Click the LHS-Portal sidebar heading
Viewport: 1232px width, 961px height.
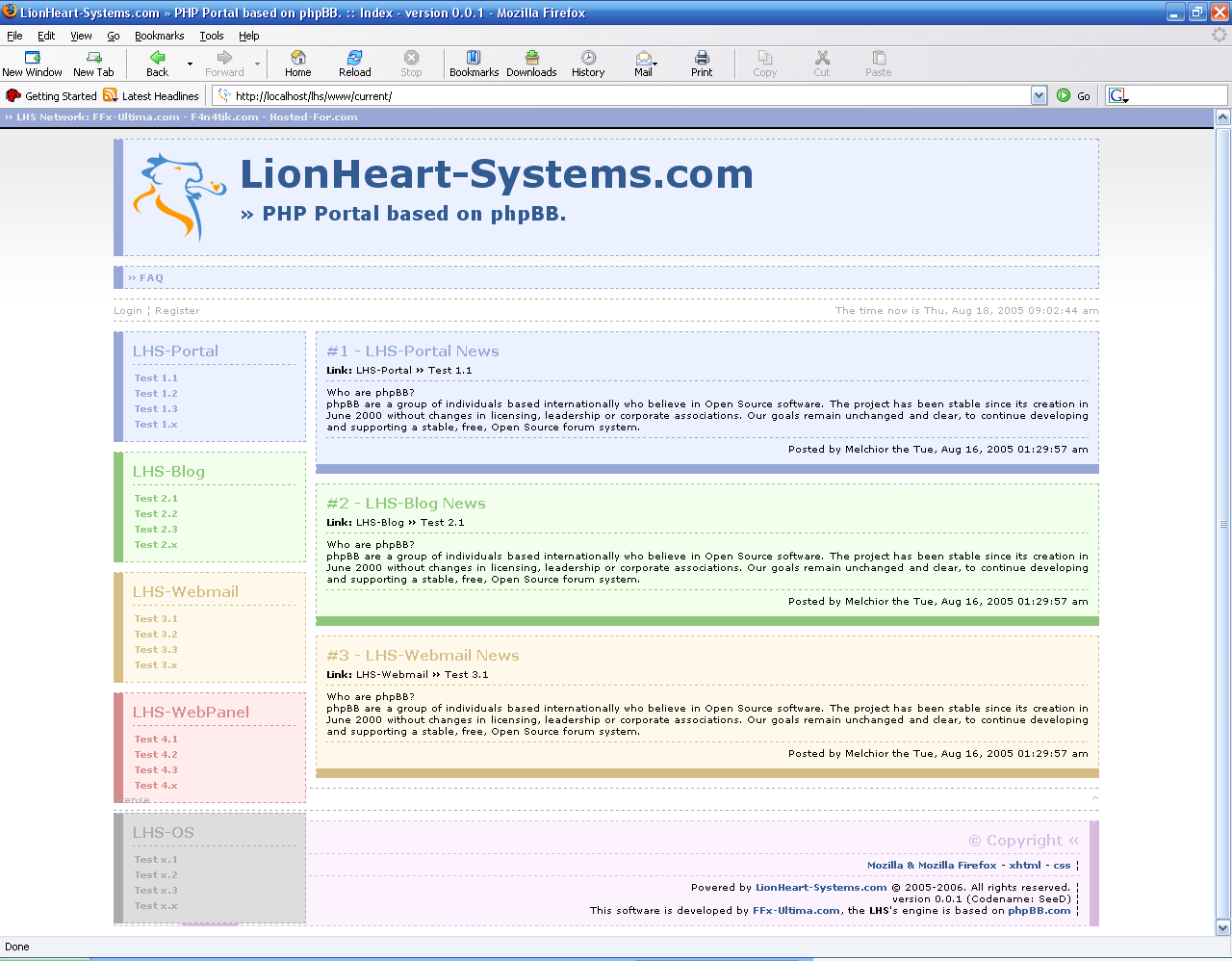(x=175, y=351)
